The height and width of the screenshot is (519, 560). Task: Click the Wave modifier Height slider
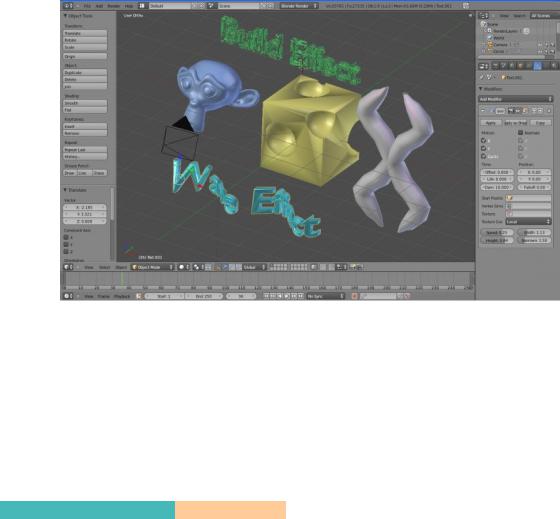[x=497, y=240]
